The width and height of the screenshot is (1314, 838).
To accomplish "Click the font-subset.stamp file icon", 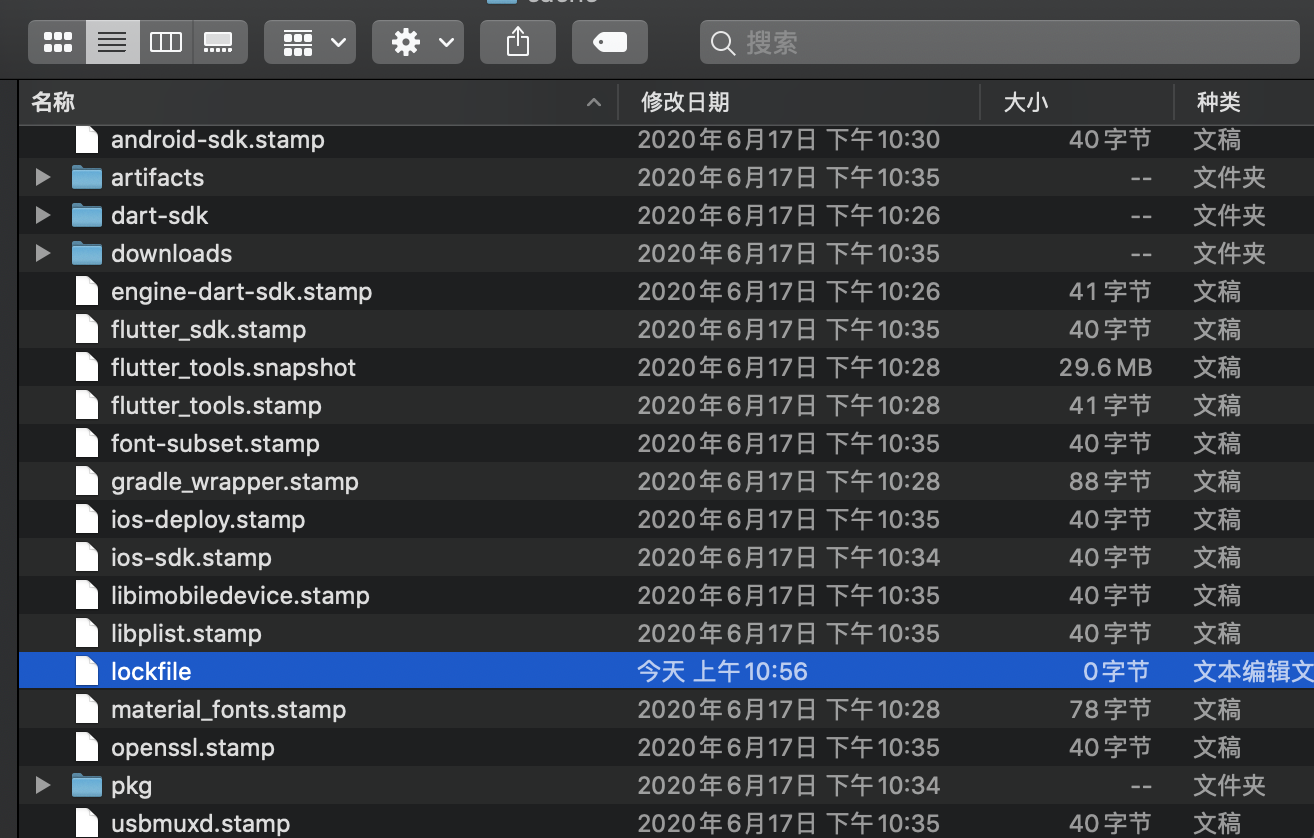I will [x=88, y=443].
